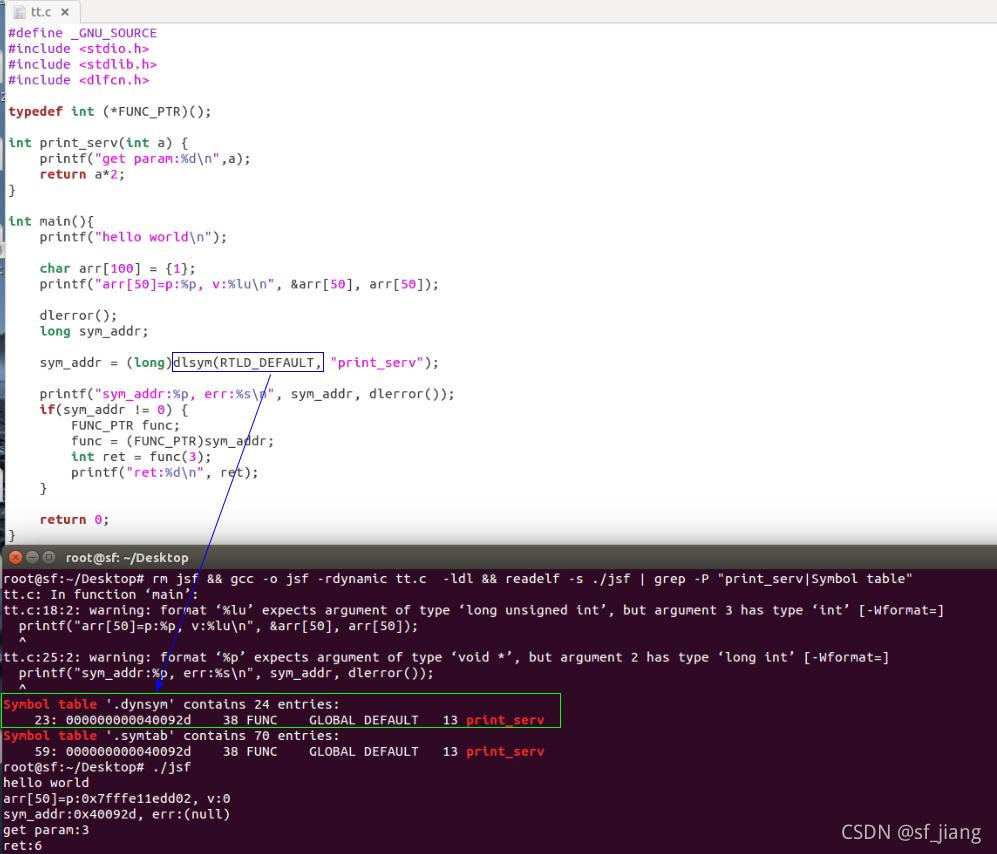Click printf("hello world\n"); line
The height and width of the screenshot is (854, 997).
(x=133, y=237)
